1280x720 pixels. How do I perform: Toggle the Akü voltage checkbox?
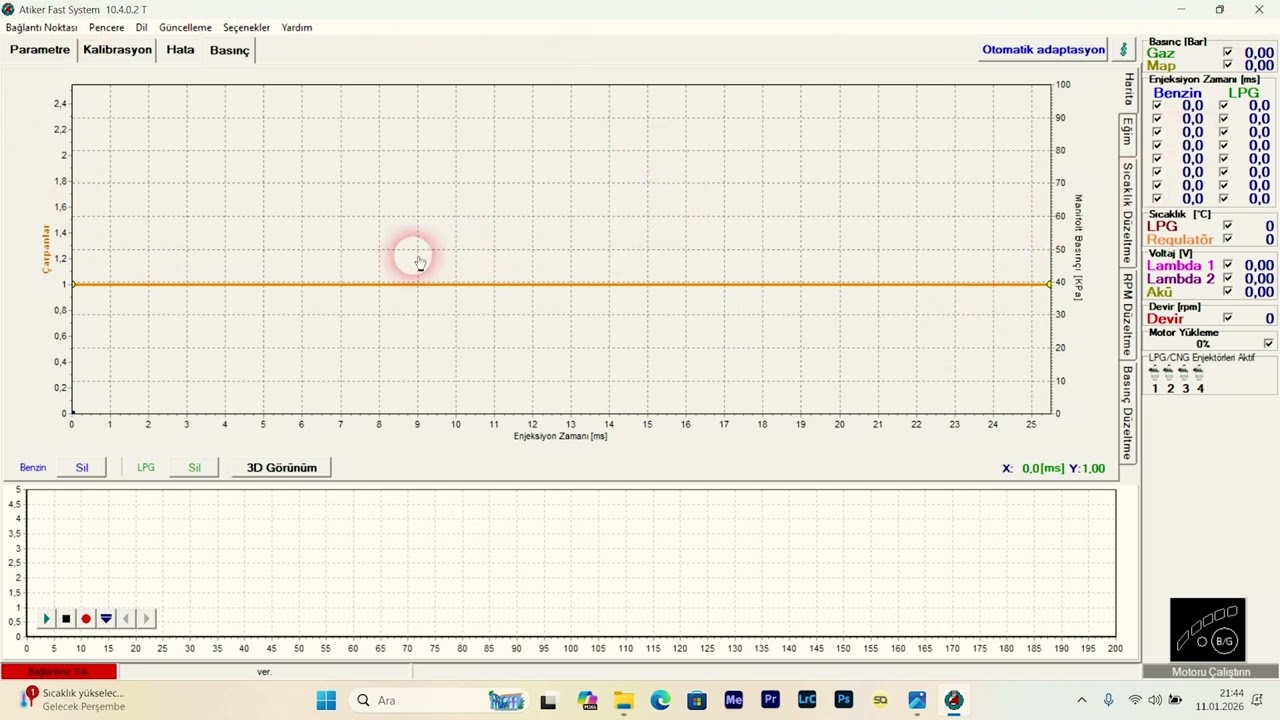pyautogui.click(x=1228, y=291)
